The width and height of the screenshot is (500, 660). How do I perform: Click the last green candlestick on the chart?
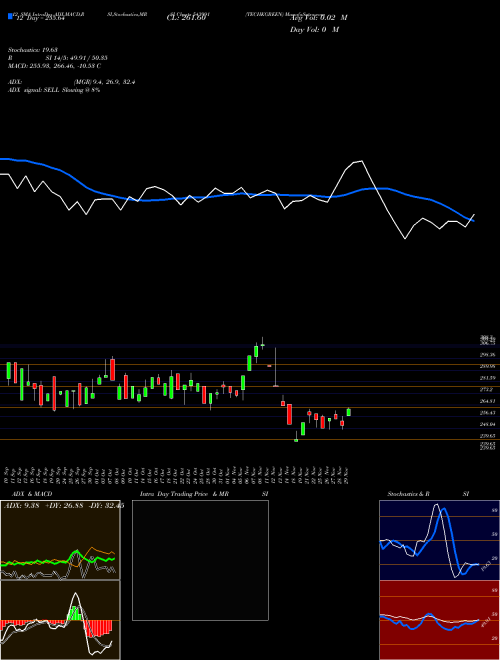click(x=348, y=412)
